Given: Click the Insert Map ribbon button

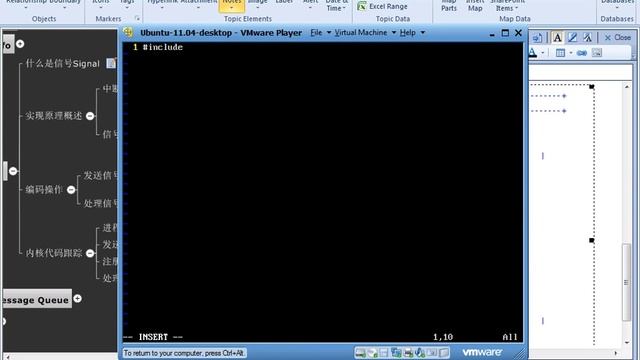Looking at the screenshot, I should coord(475,6).
